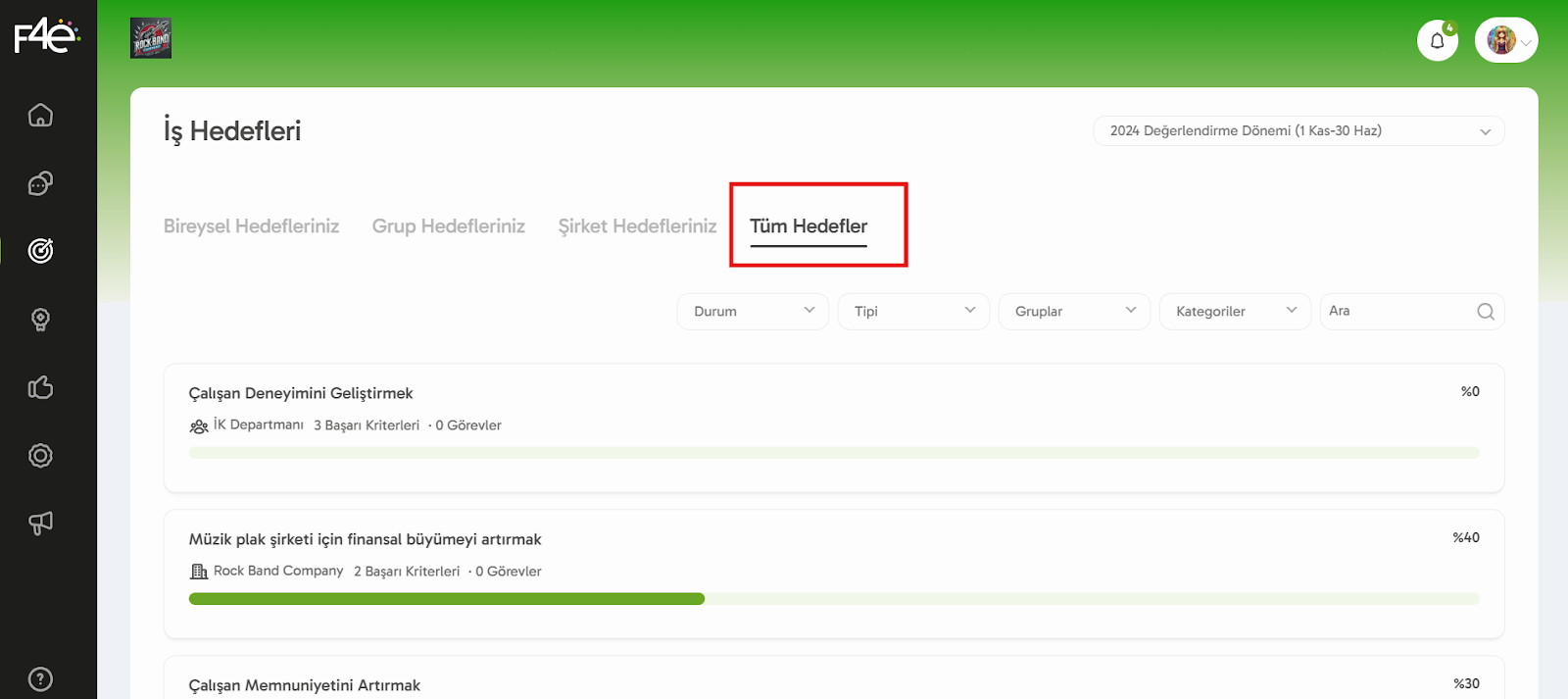The image size is (1568, 699).
Task: Open the chat bubbles sidebar icon
Action: (40, 183)
